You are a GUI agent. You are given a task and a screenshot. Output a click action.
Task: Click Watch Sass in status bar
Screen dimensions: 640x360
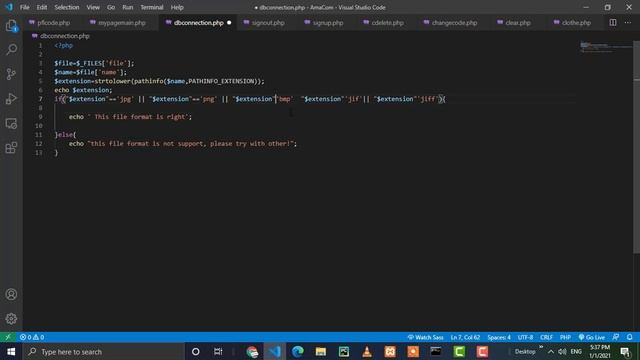[425, 337]
